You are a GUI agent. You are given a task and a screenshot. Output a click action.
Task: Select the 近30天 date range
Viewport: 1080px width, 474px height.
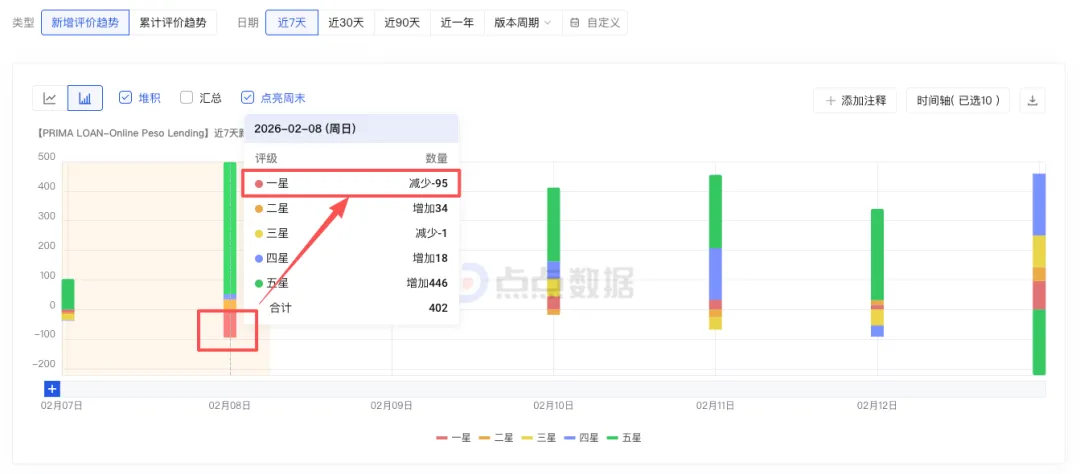[346, 22]
